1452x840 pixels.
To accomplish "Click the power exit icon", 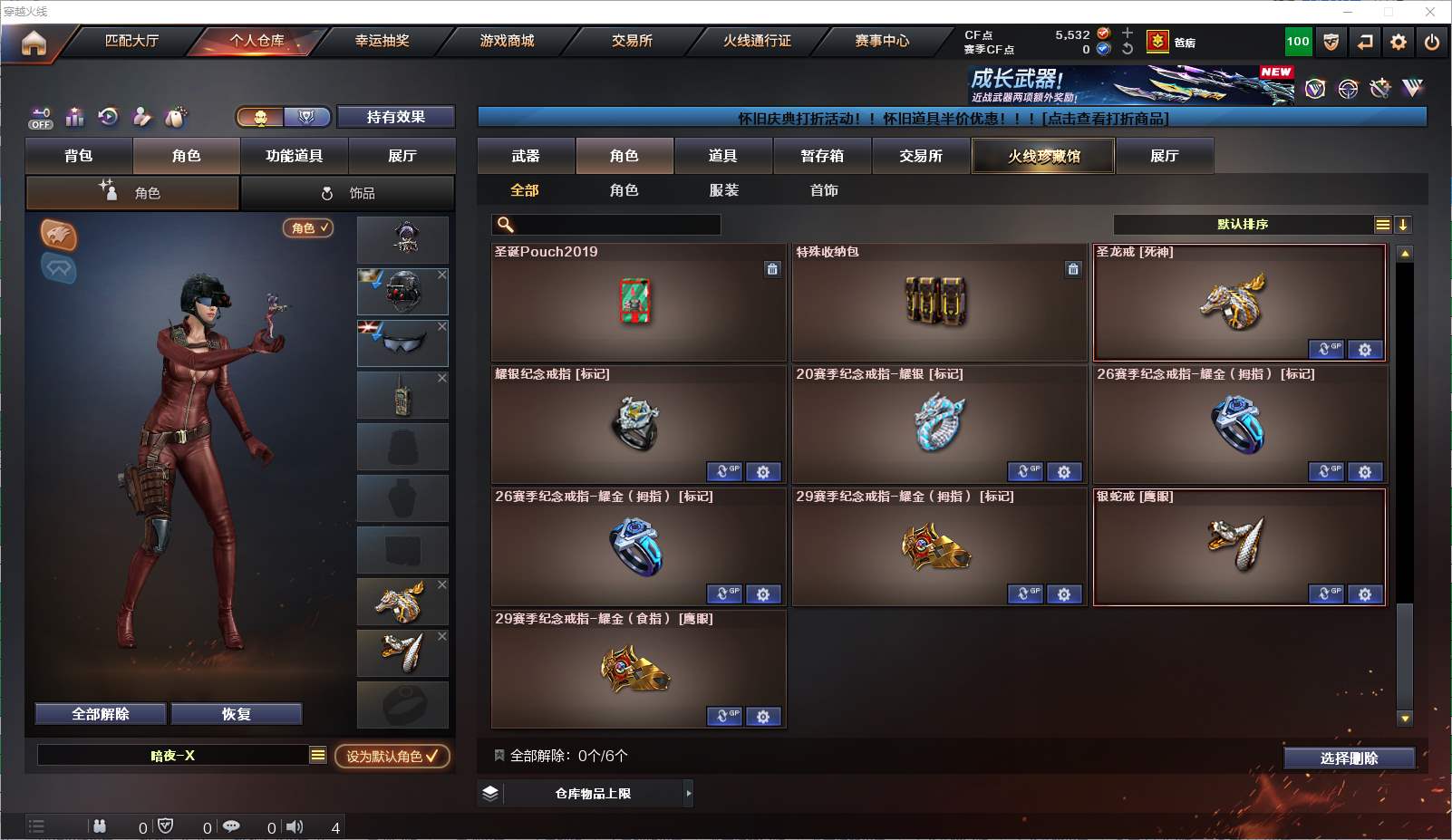I will click(x=1432, y=42).
